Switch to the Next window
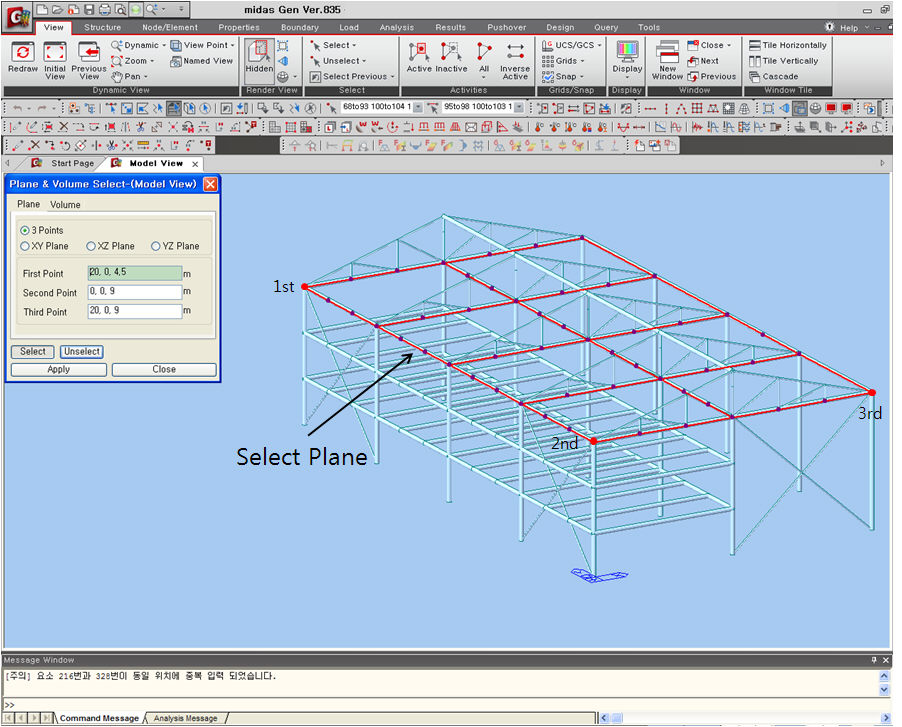 pyautogui.click(x=703, y=61)
